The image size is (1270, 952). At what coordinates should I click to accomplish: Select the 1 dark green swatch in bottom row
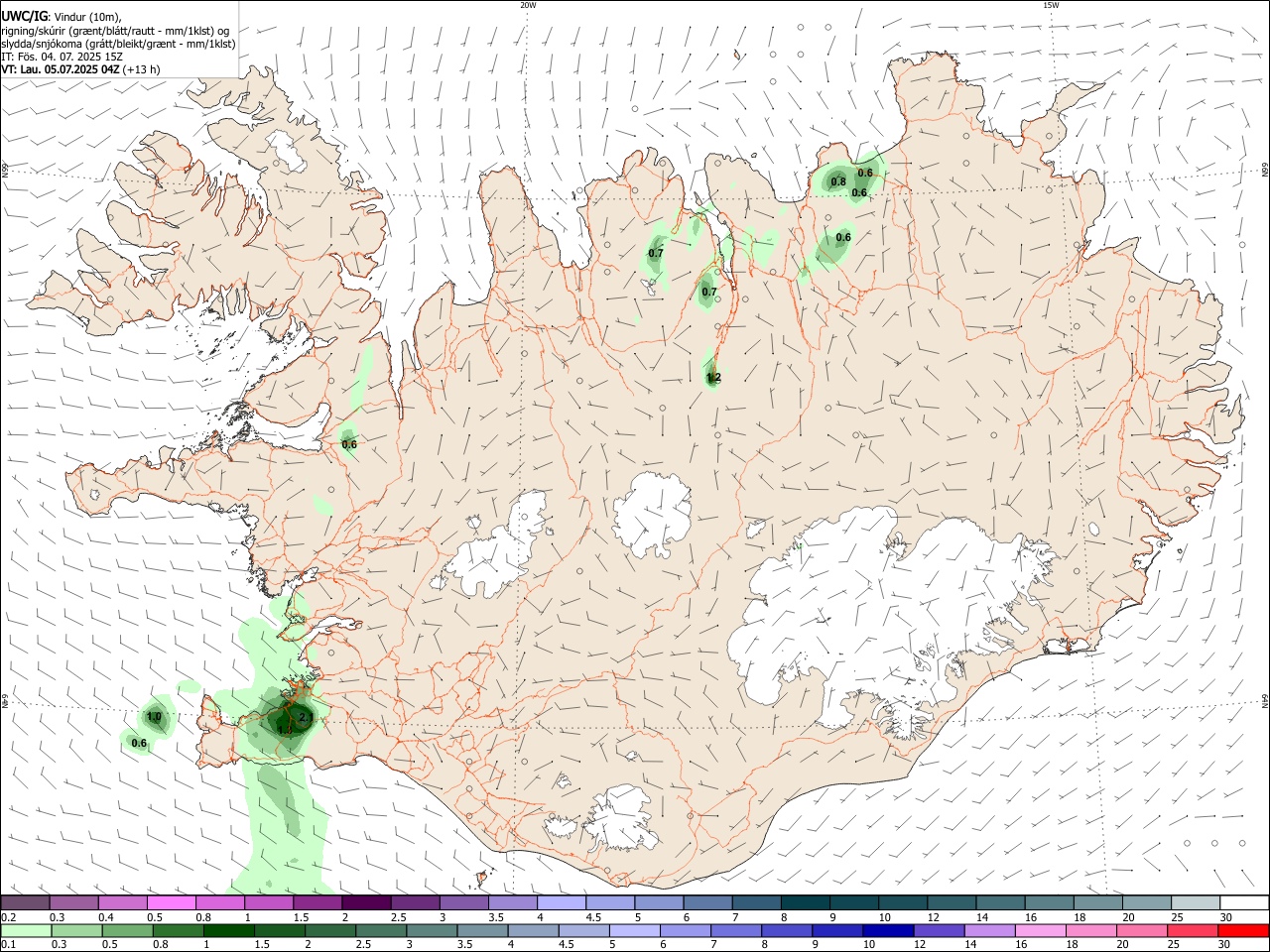click(x=229, y=931)
